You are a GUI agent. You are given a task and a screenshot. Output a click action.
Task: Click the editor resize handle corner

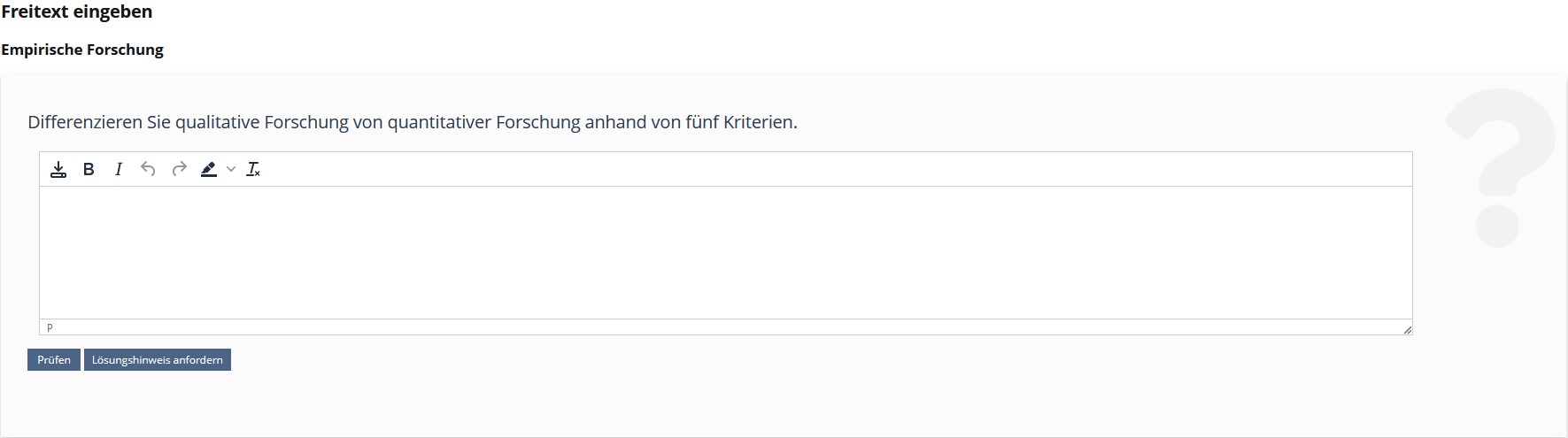coord(1407,329)
